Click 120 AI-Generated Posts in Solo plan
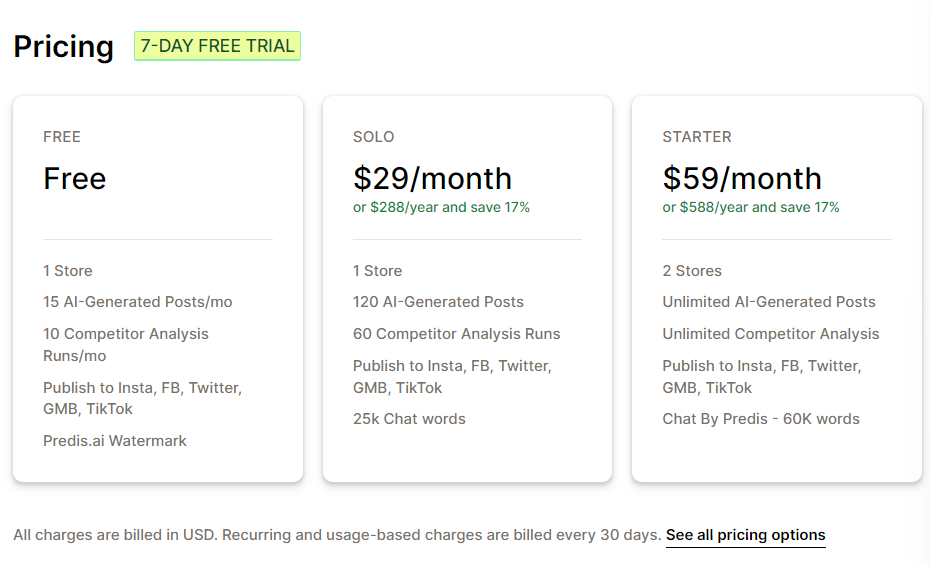This screenshot has width=930, height=565. 438,302
